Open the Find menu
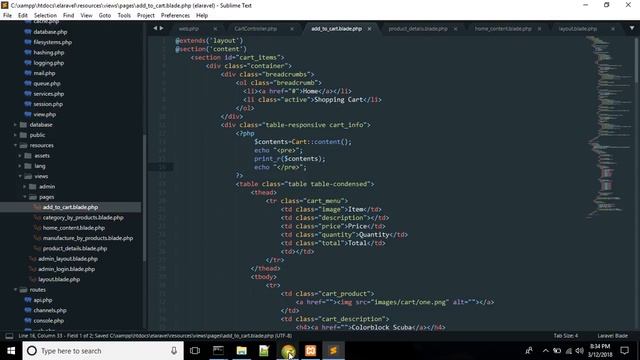The width and height of the screenshot is (640, 360). (68, 16)
